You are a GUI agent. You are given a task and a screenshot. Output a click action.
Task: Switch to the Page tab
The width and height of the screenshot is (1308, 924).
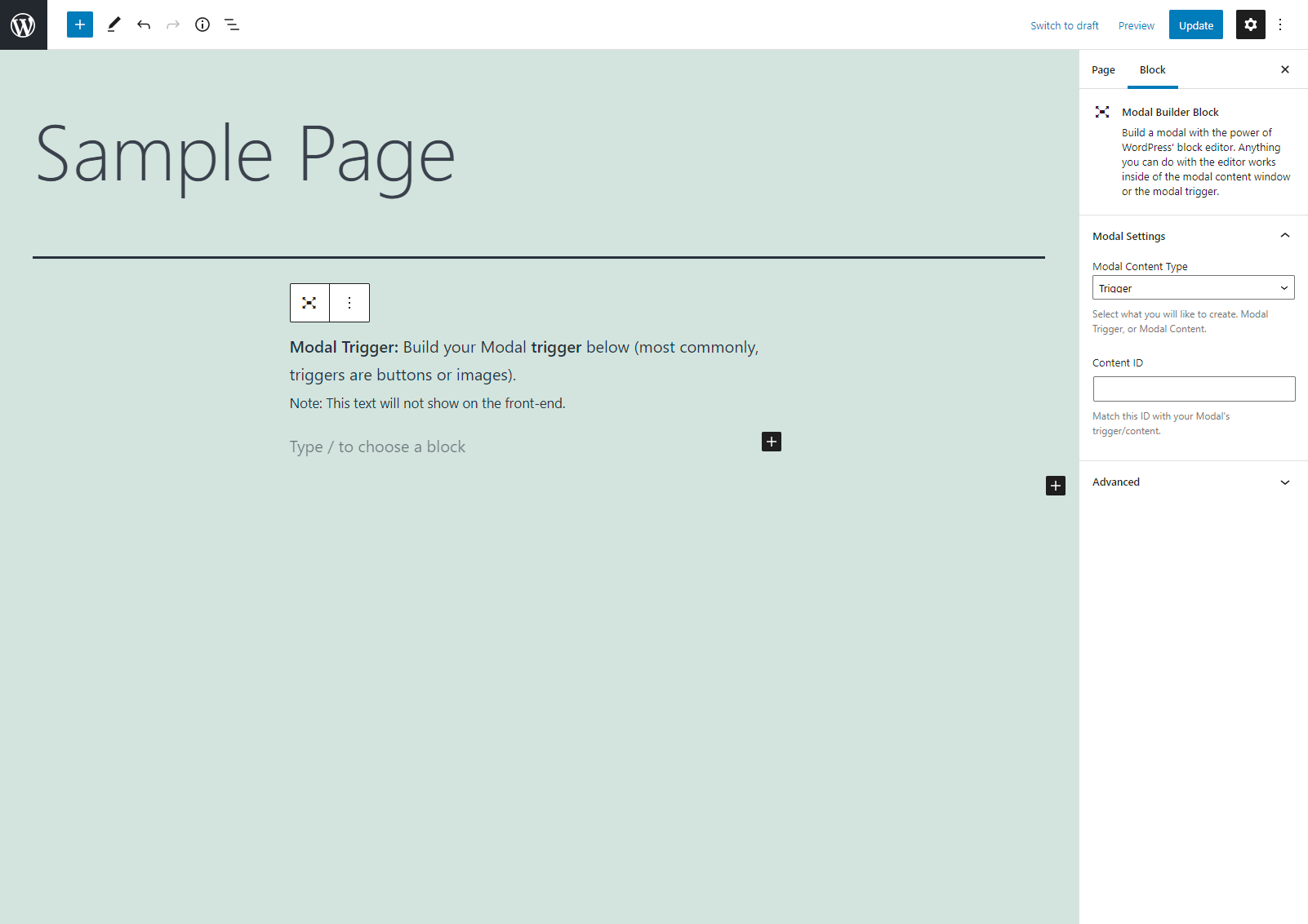click(1103, 69)
